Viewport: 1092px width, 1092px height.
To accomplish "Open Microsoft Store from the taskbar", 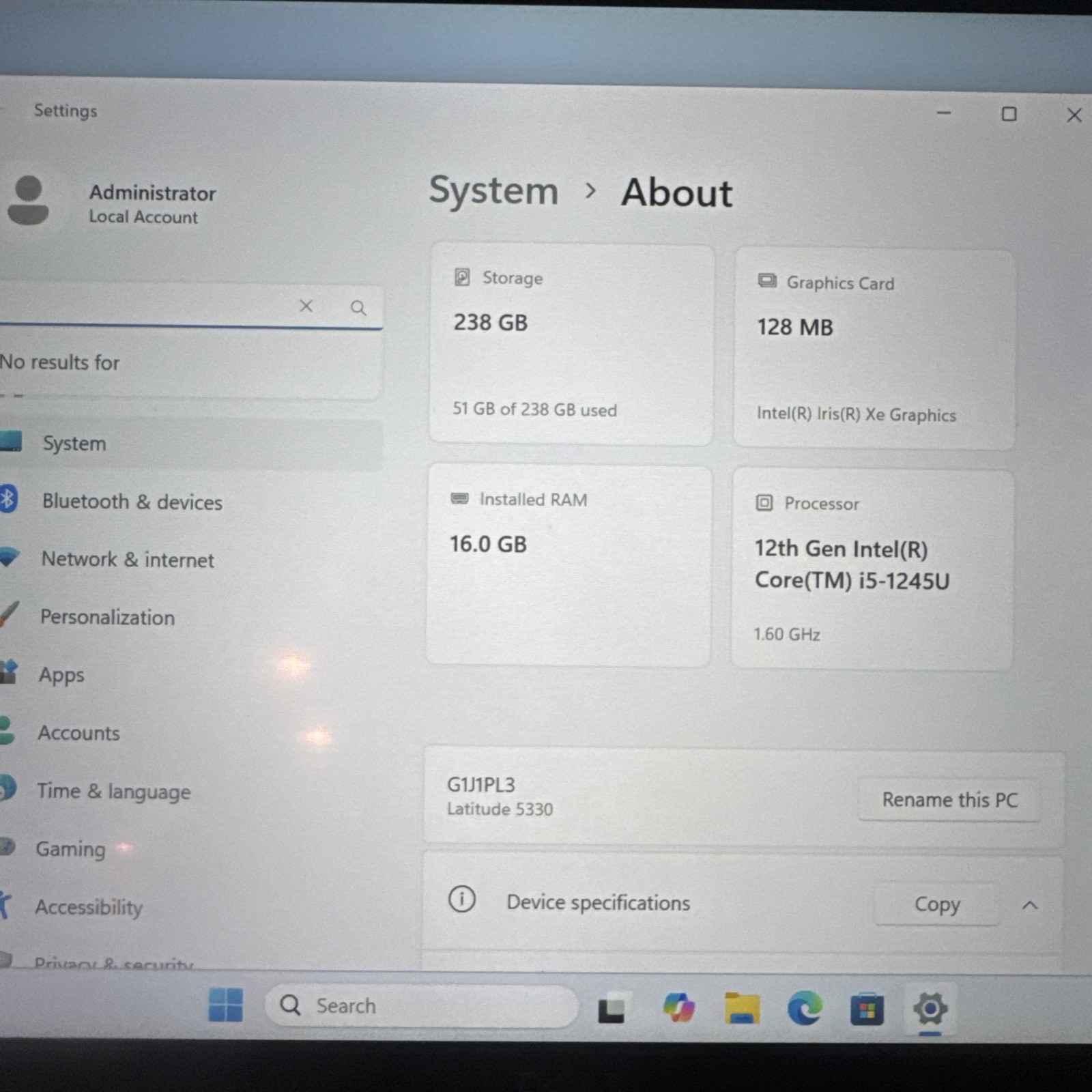I will coord(867,1009).
